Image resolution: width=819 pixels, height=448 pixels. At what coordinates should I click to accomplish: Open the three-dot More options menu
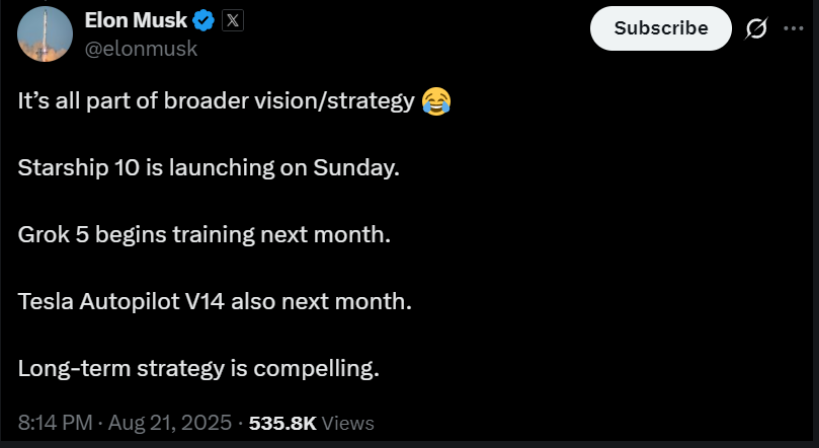pos(794,28)
